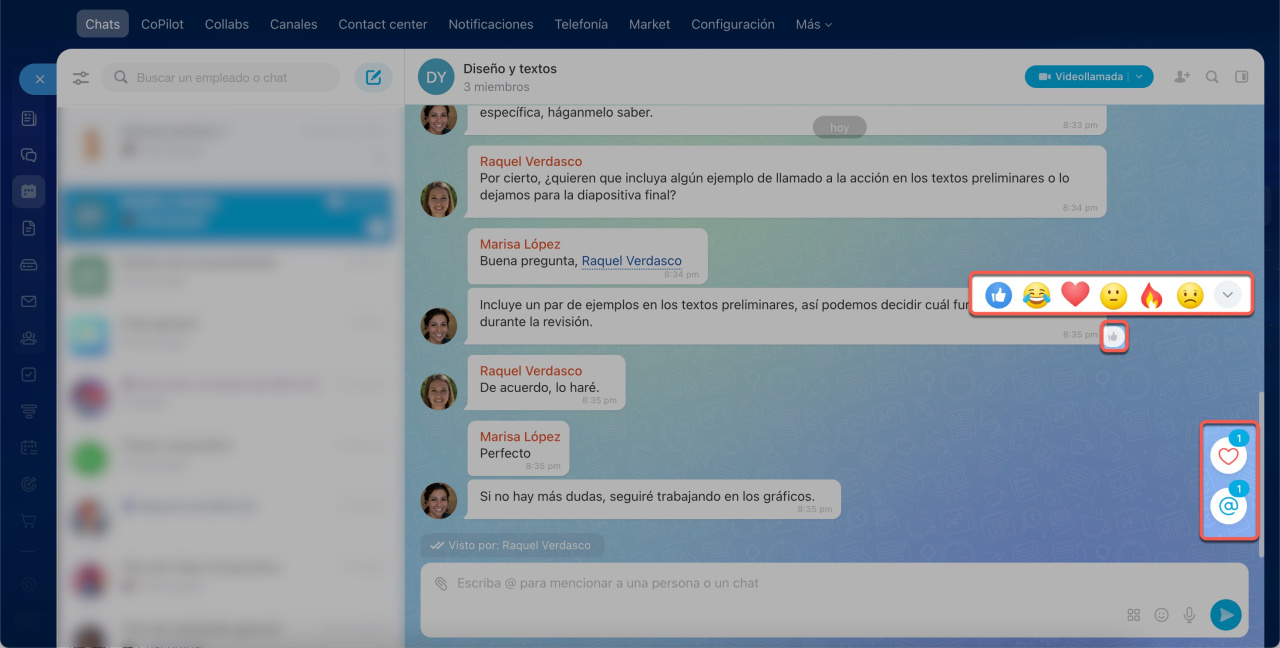
Task: Toggle the chat sidebar panel icon
Action: 1242,77
